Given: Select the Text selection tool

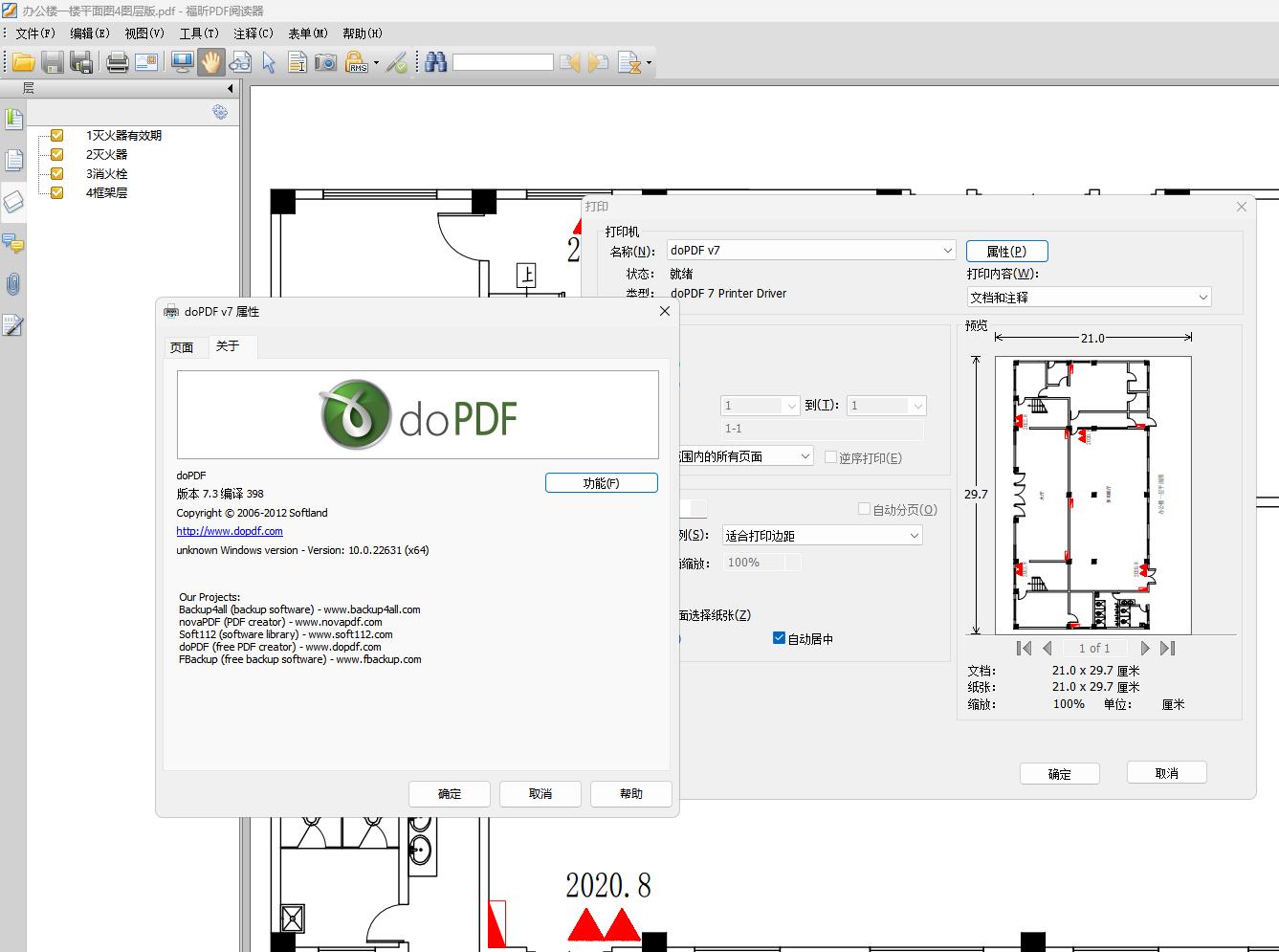Looking at the screenshot, I should (298, 63).
